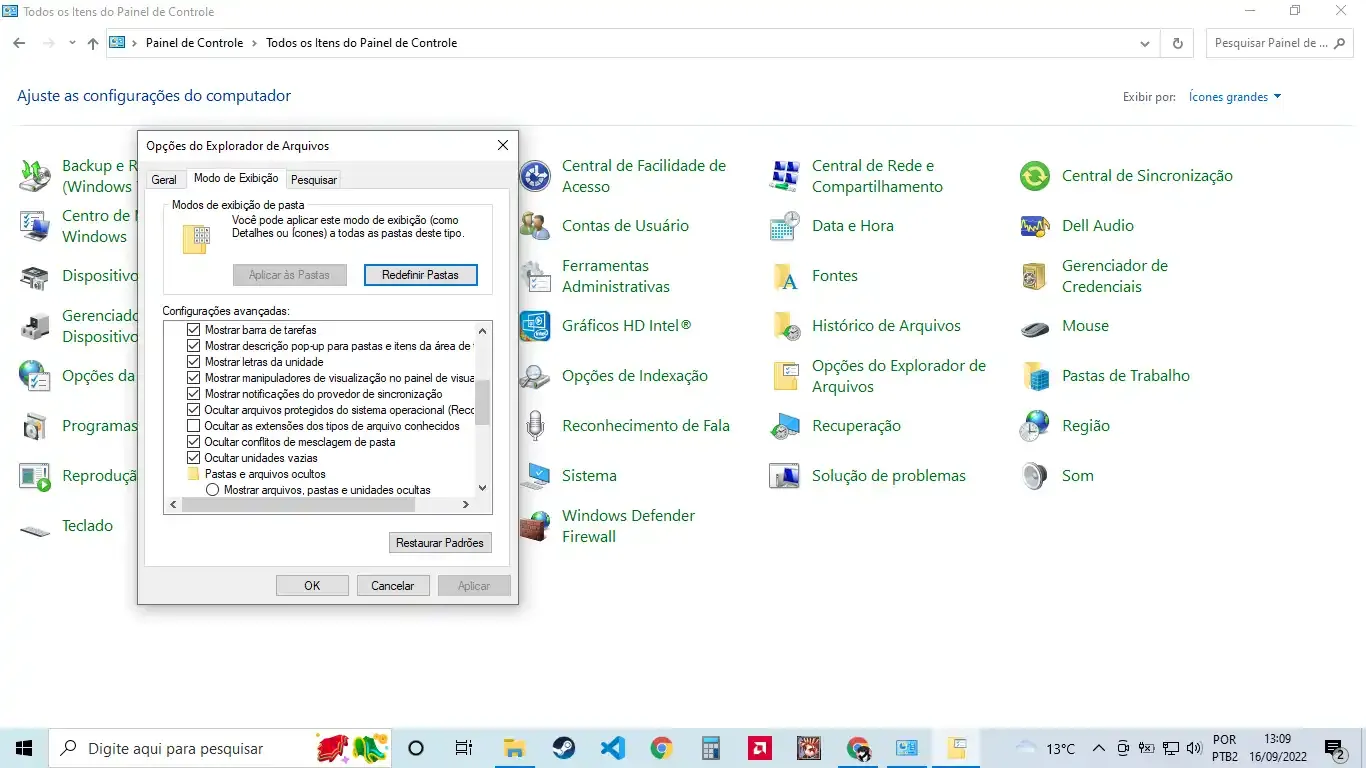Open Pastas de Trabalho icon
This screenshot has width=1366, height=768.
1035,376
